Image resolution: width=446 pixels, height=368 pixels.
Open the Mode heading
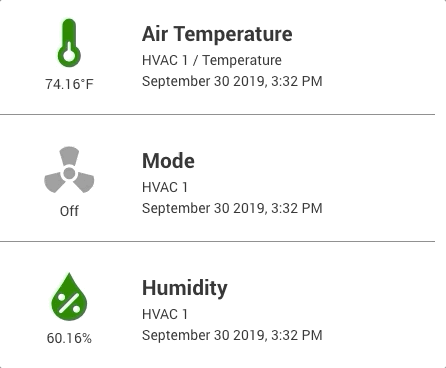[x=168, y=161]
